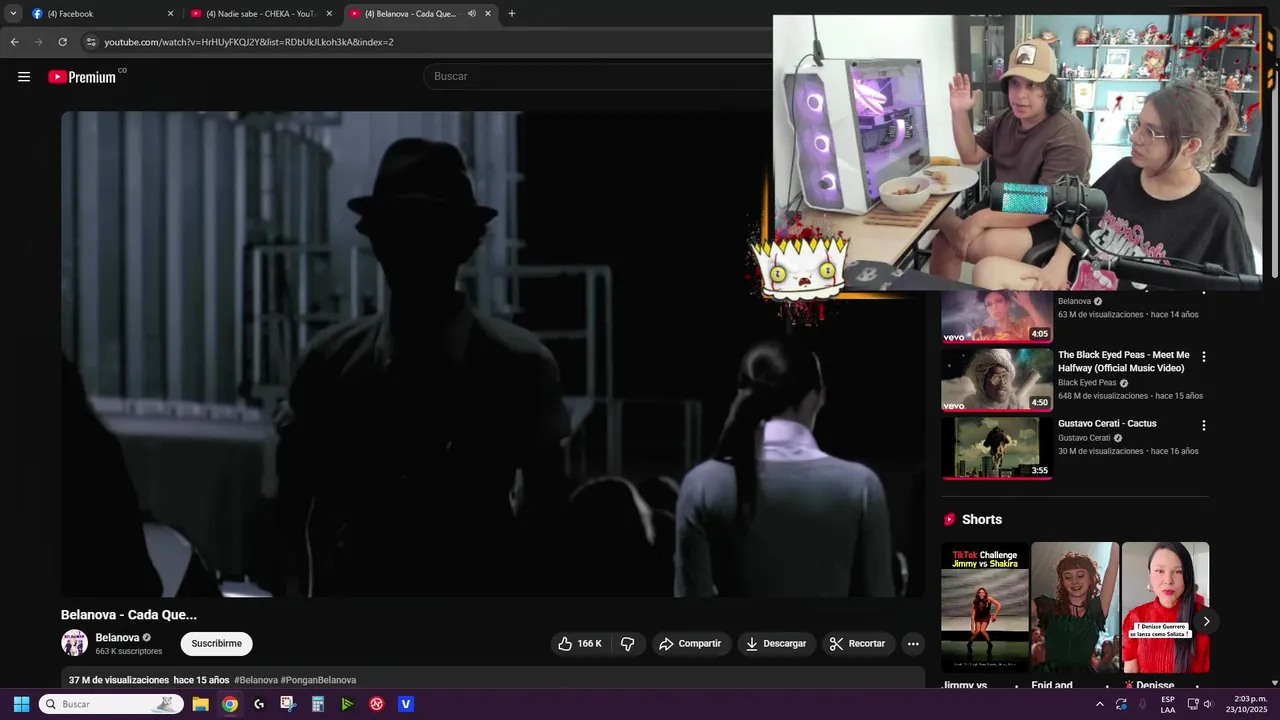Click the Gustavo Cerati - Cactus title
Viewport: 1280px width, 720px height.
(x=1107, y=424)
